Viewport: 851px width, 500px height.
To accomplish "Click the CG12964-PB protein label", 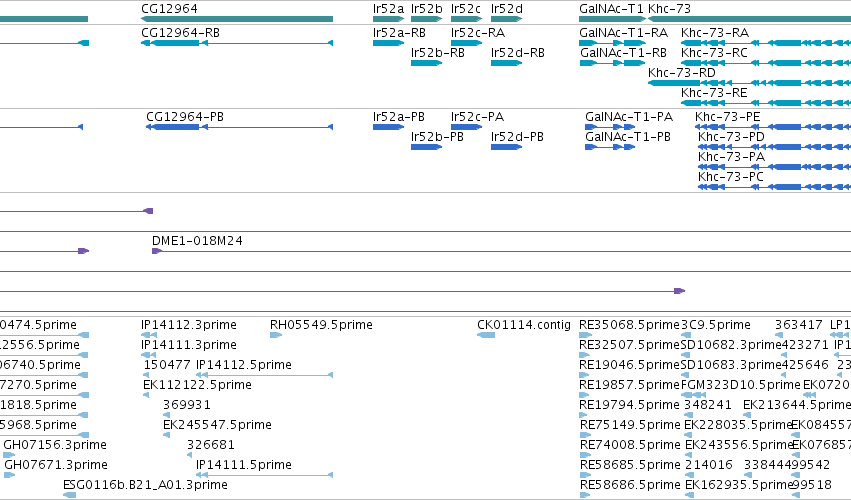I will 185,117.
